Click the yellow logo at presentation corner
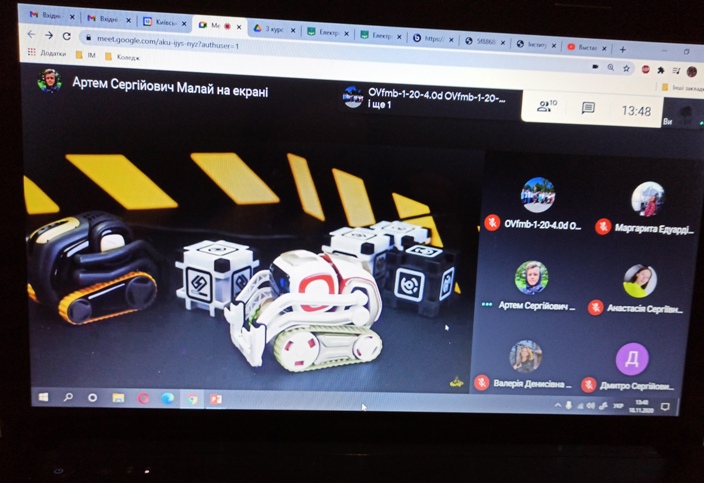704x483 pixels. click(x=457, y=382)
